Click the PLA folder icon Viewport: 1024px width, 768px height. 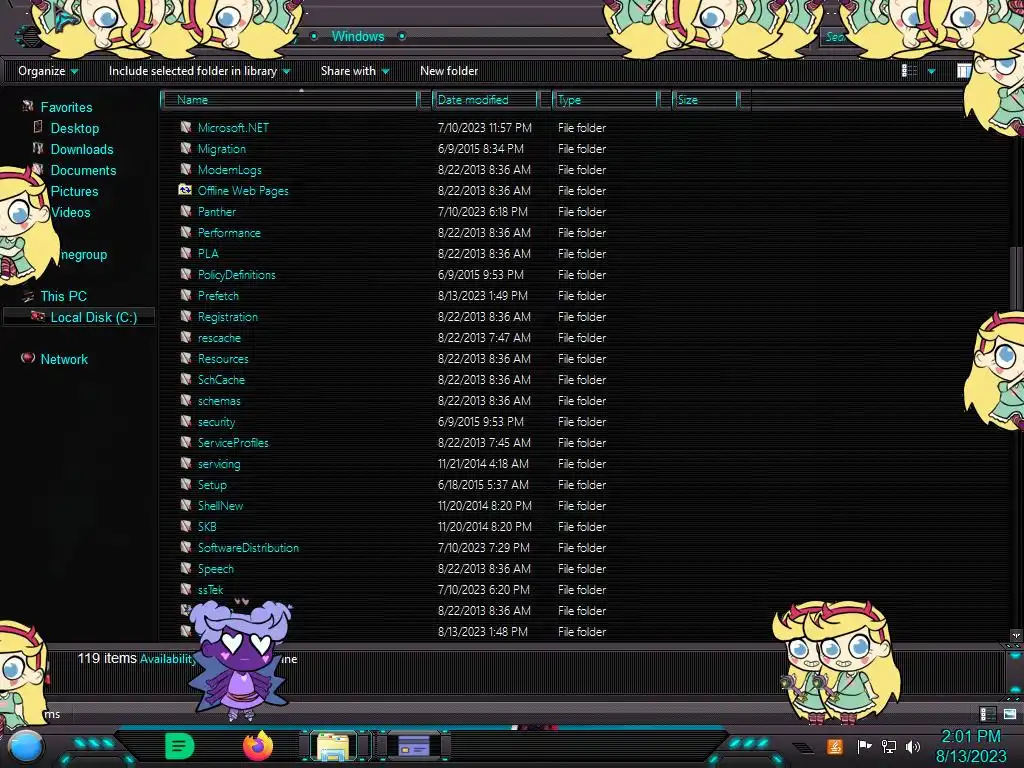185,253
